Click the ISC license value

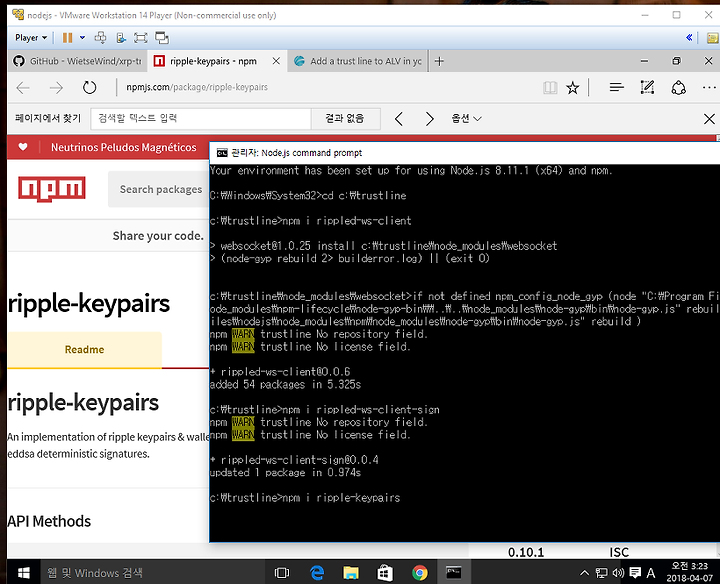coord(619,552)
